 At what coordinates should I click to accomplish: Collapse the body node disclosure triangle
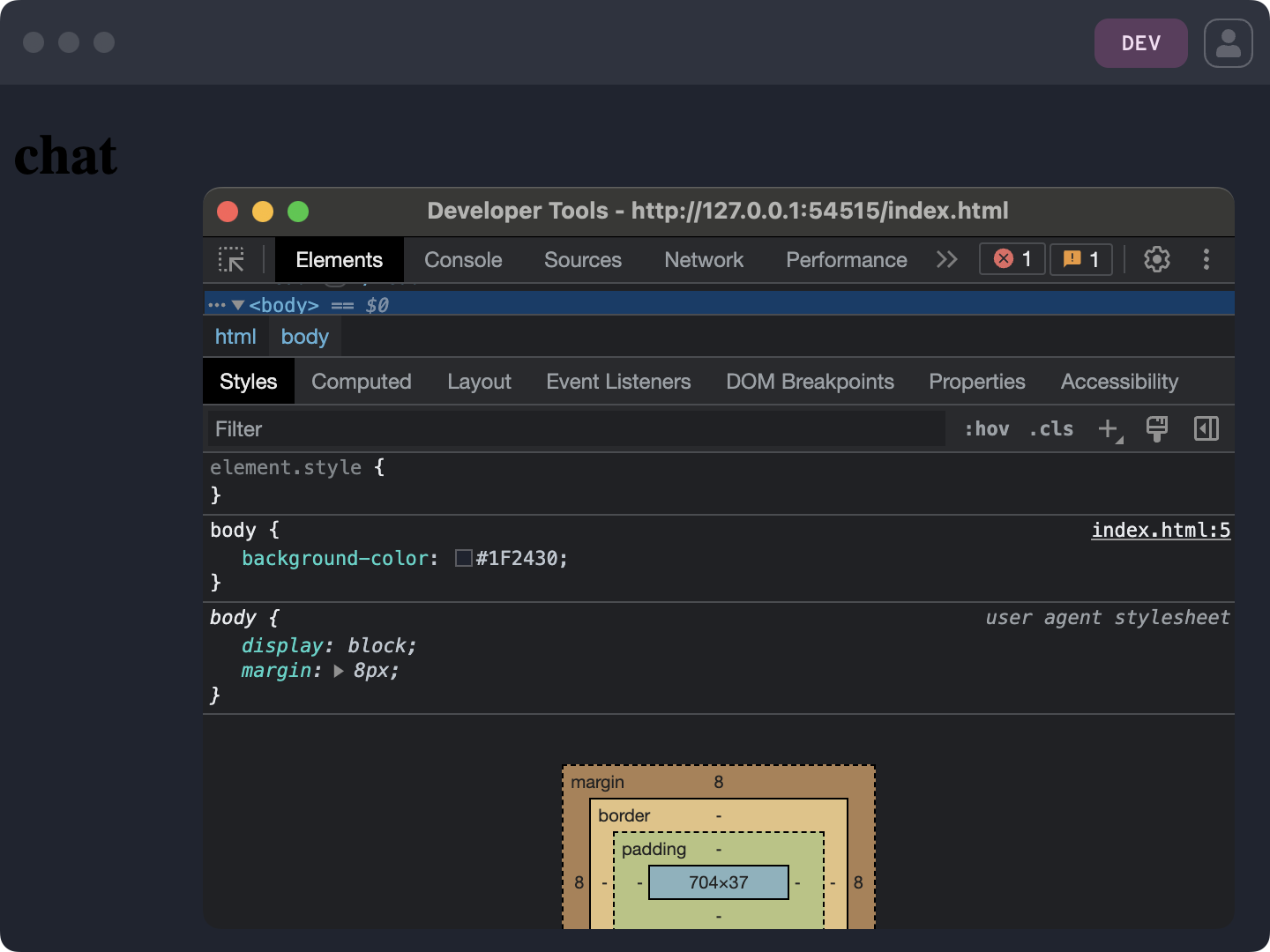click(x=237, y=304)
